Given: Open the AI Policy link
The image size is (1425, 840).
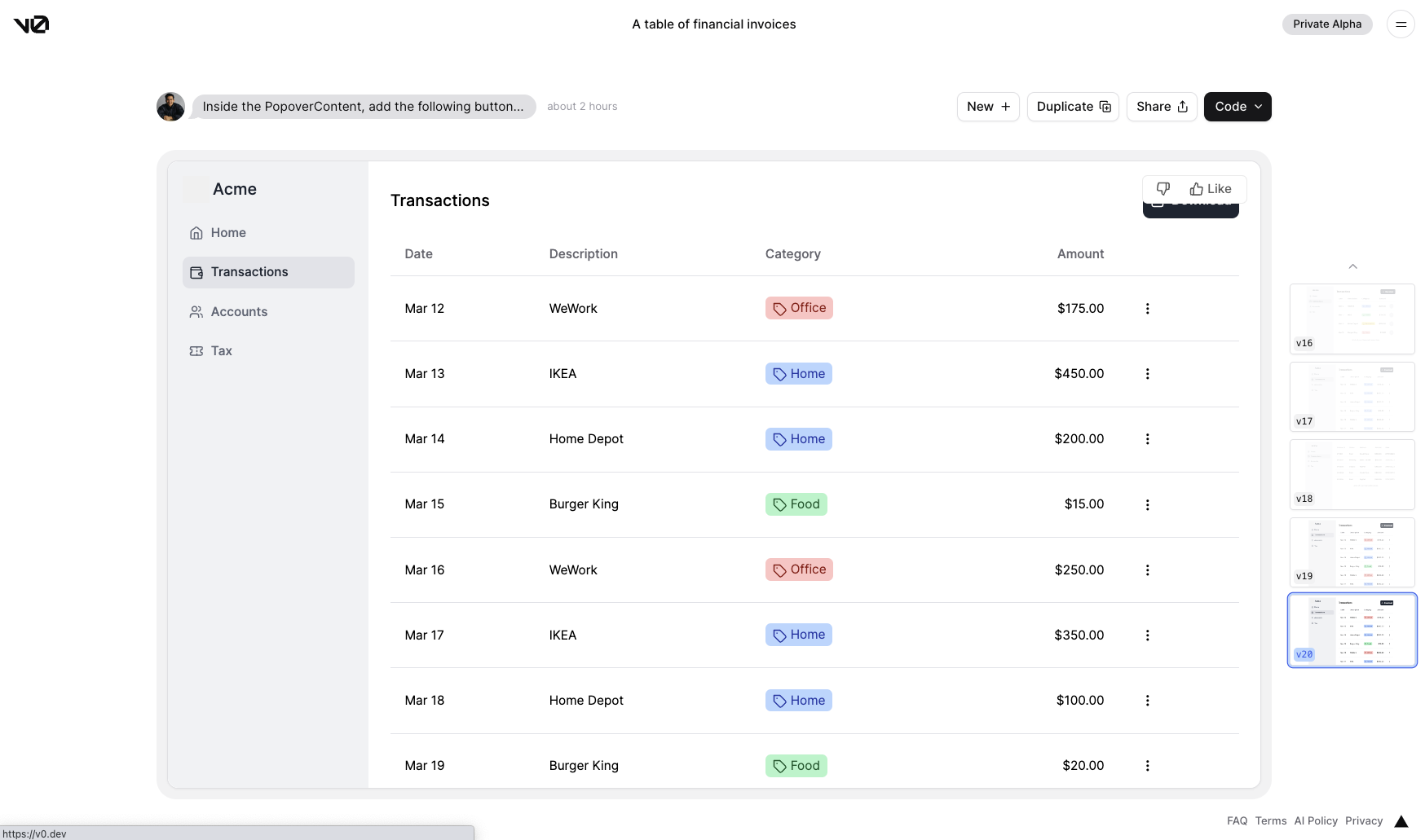Looking at the screenshot, I should [x=1316, y=821].
